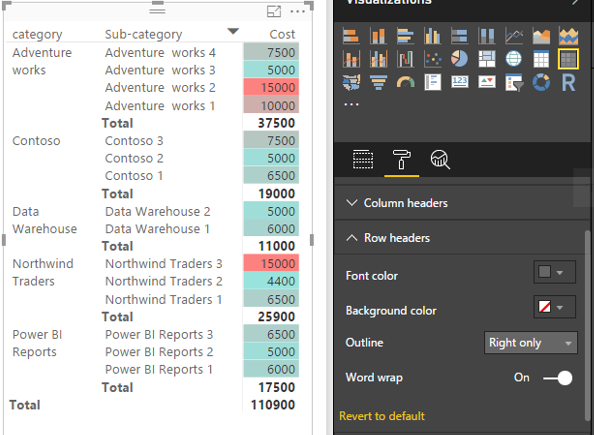Select the 'Power BI Reports 1' row label

tap(159, 369)
